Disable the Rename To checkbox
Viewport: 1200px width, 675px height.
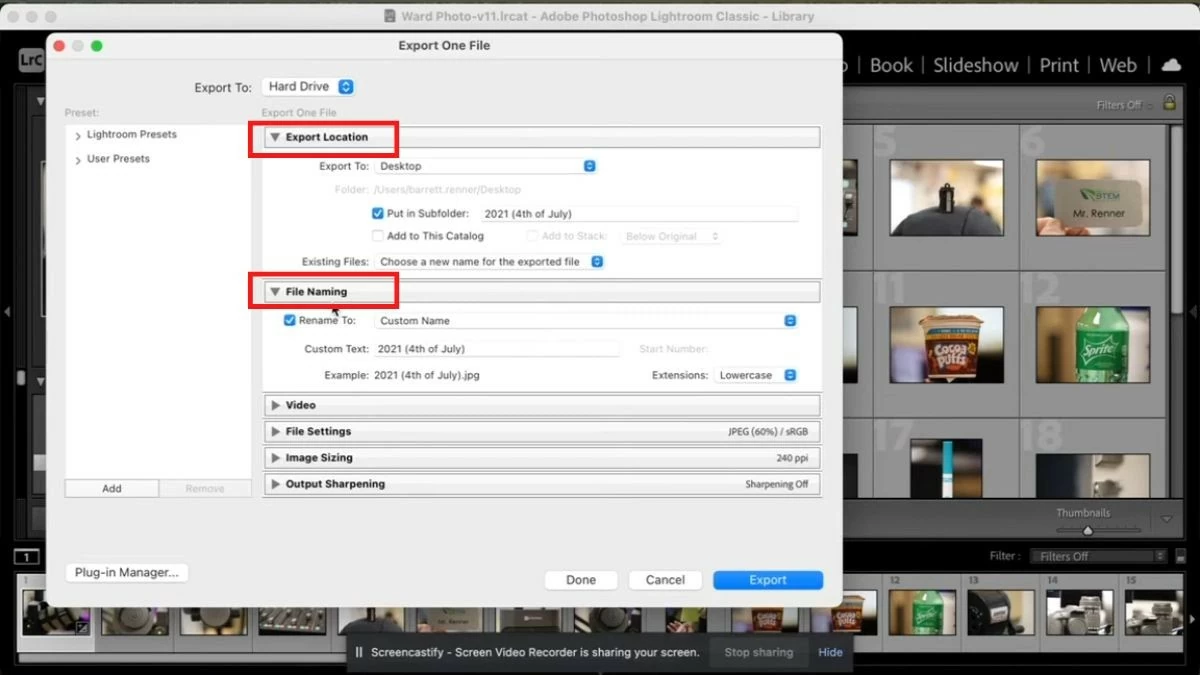point(289,321)
